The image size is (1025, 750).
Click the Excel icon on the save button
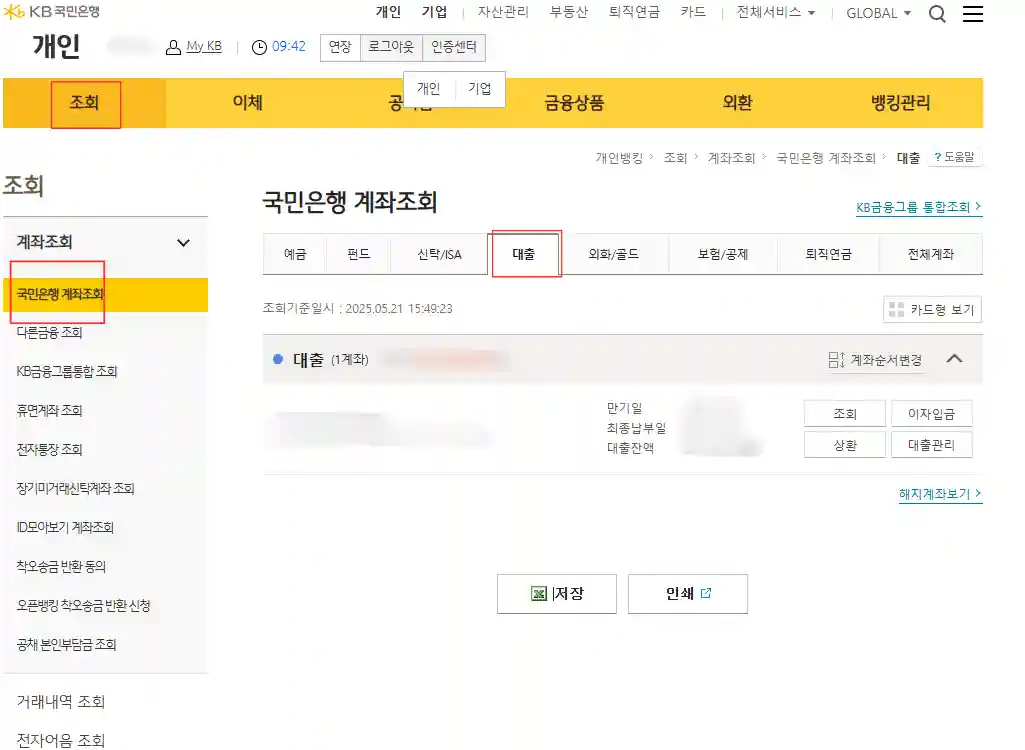point(539,594)
